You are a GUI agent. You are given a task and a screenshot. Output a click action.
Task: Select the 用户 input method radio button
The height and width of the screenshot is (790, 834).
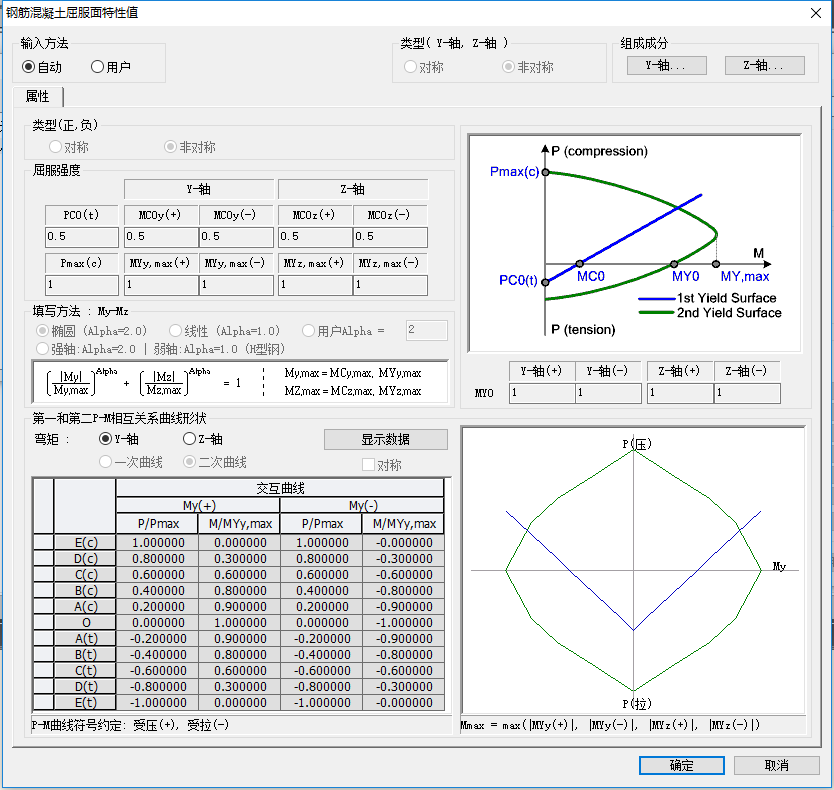click(x=97, y=67)
